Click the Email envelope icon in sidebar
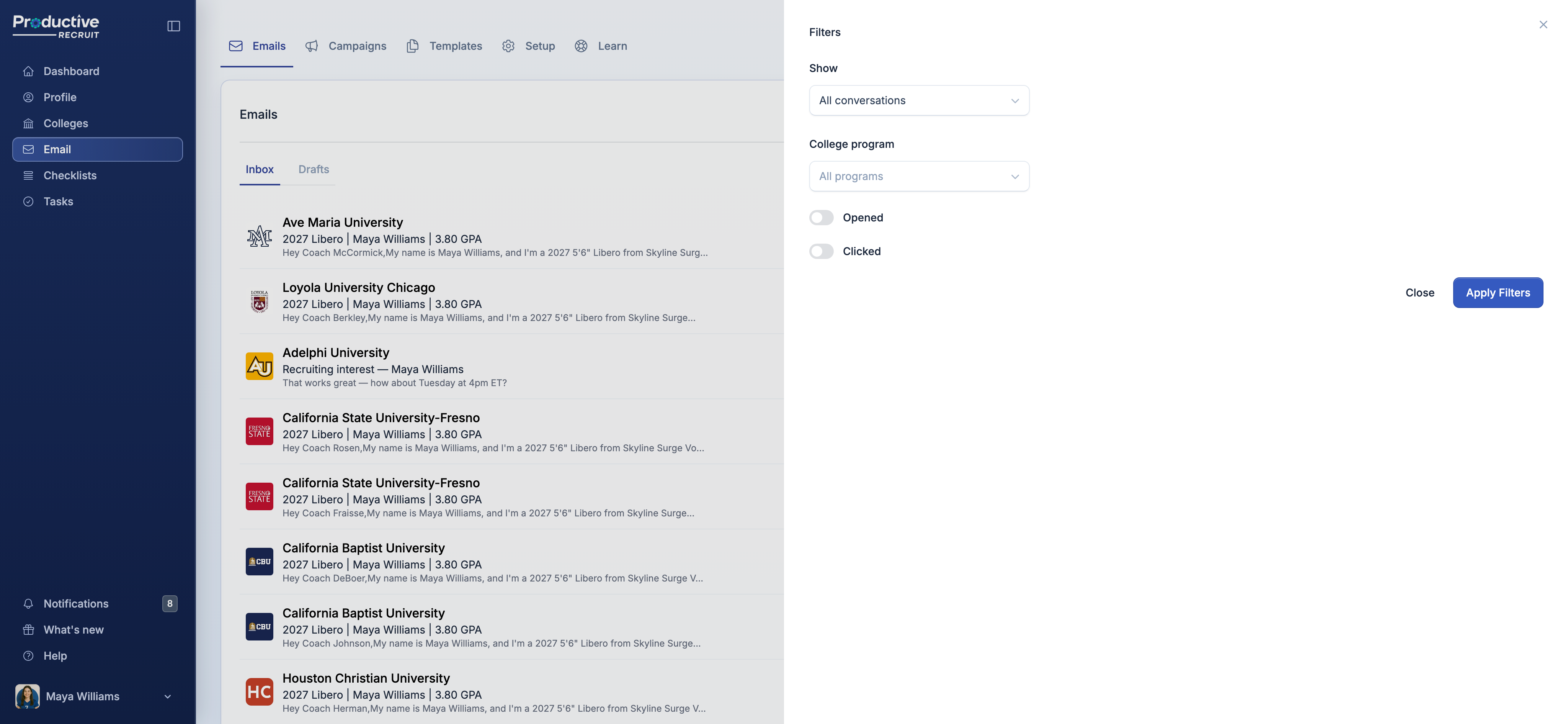This screenshot has height=724, width=1568. pyautogui.click(x=28, y=150)
